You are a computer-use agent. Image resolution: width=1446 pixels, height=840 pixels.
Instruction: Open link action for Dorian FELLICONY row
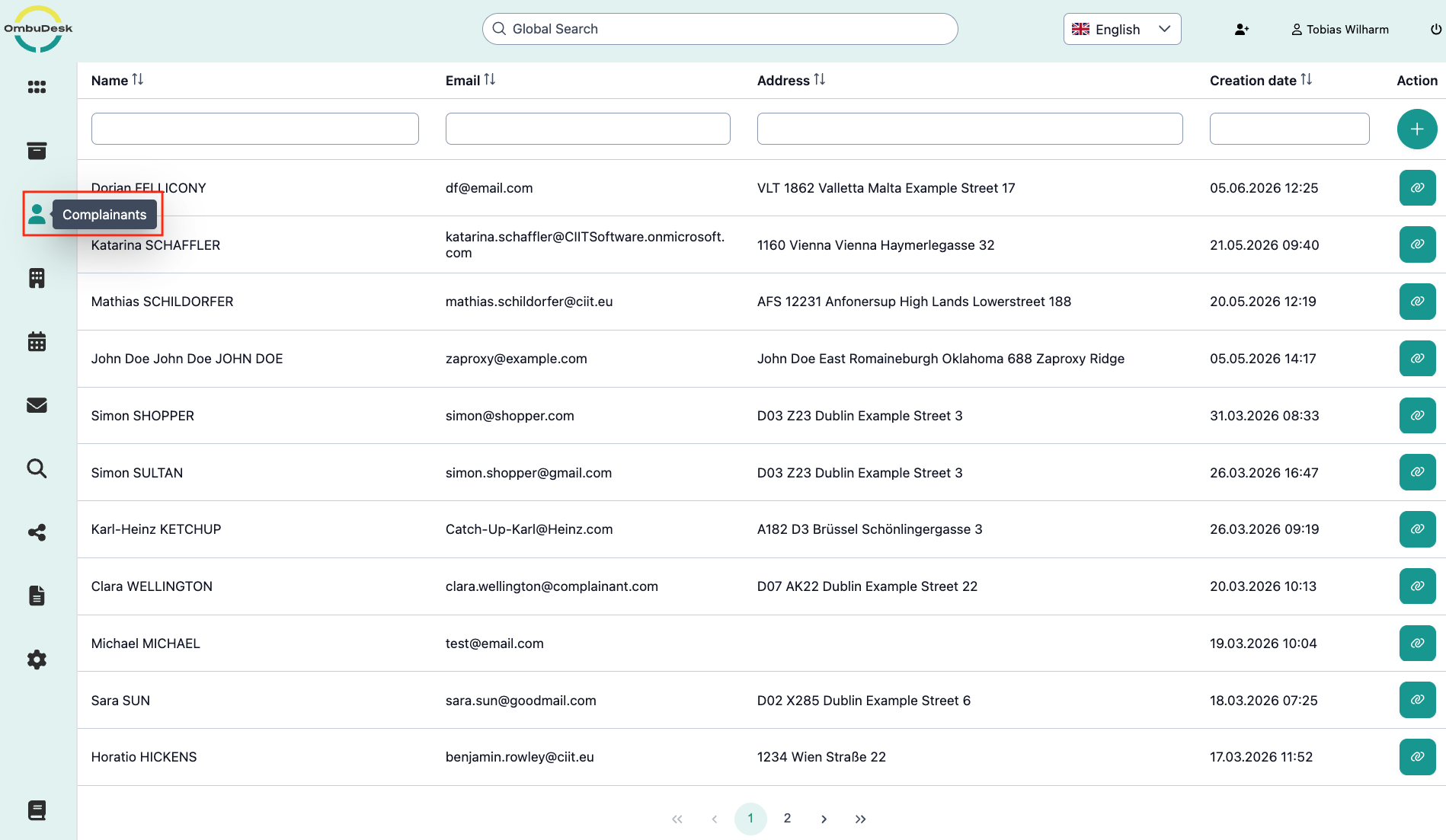point(1417,188)
